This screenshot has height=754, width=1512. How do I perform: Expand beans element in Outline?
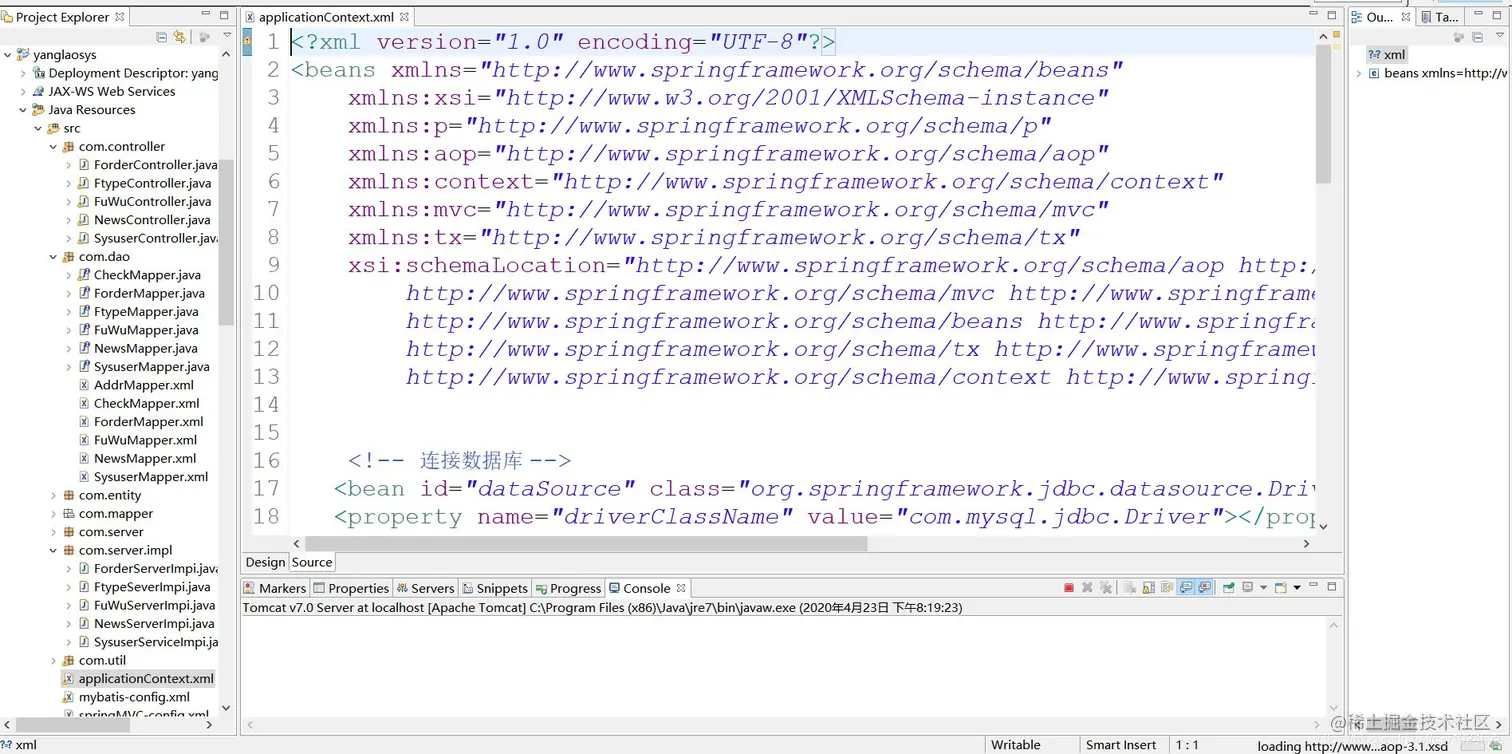1359,73
